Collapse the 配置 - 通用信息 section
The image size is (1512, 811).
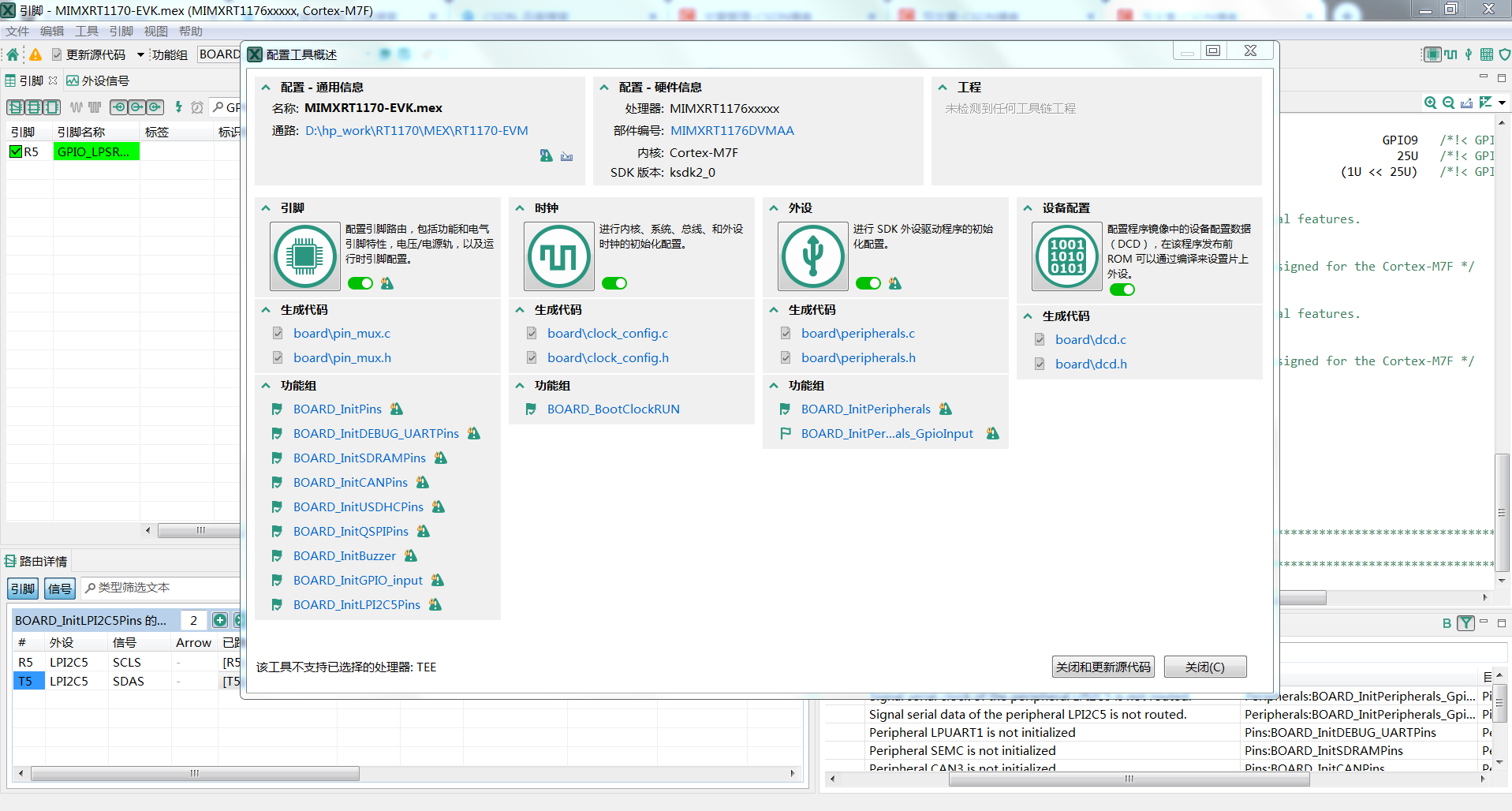click(x=266, y=88)
